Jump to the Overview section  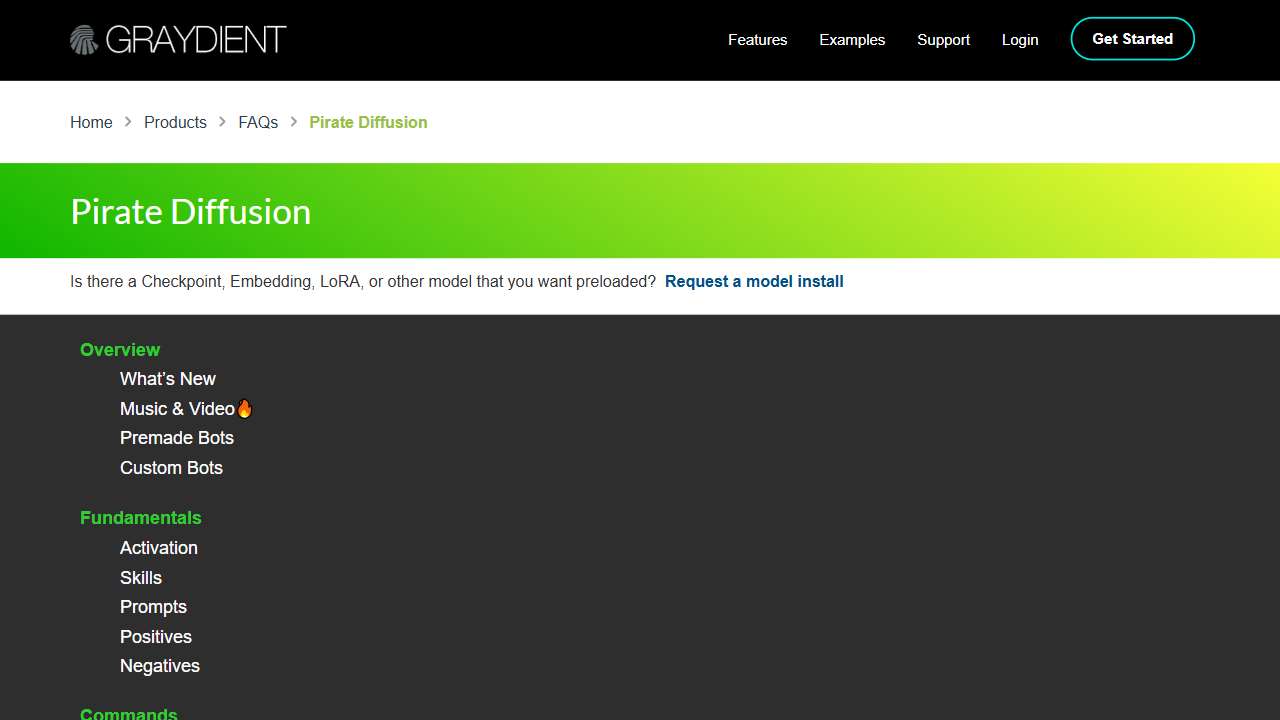point(120,350)
